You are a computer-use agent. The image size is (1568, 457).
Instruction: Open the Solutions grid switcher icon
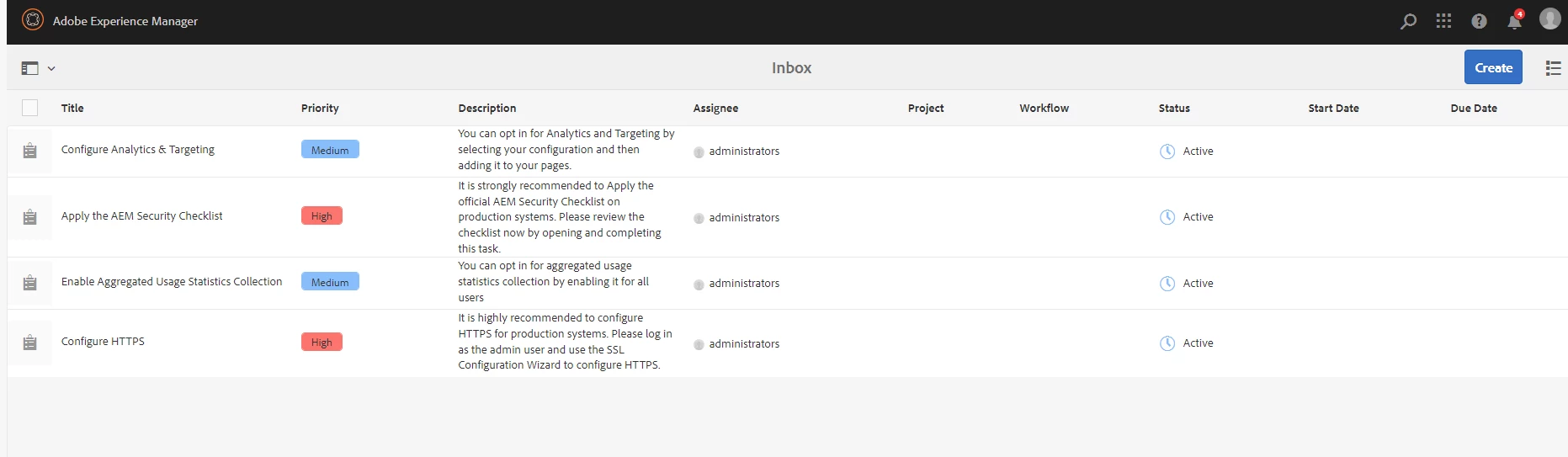1443,21
